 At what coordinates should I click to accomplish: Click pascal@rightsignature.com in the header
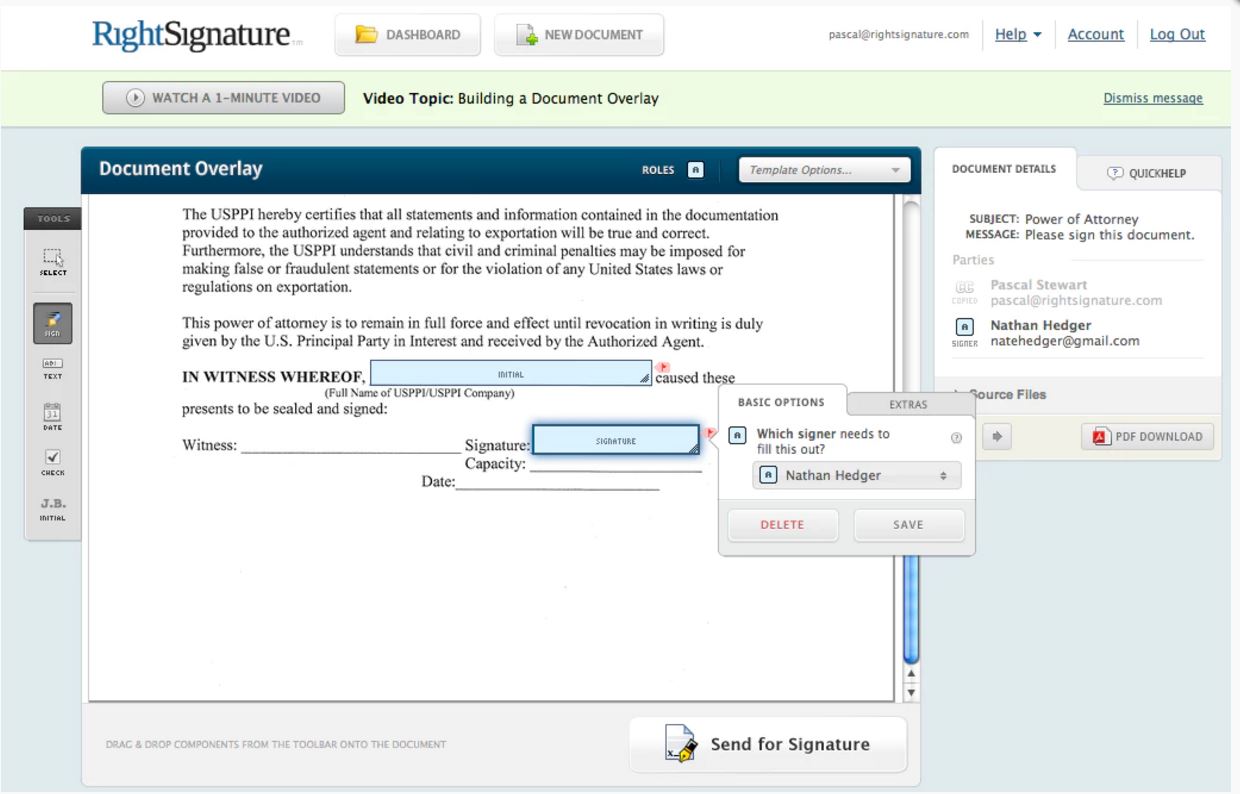tap(899, 34)
